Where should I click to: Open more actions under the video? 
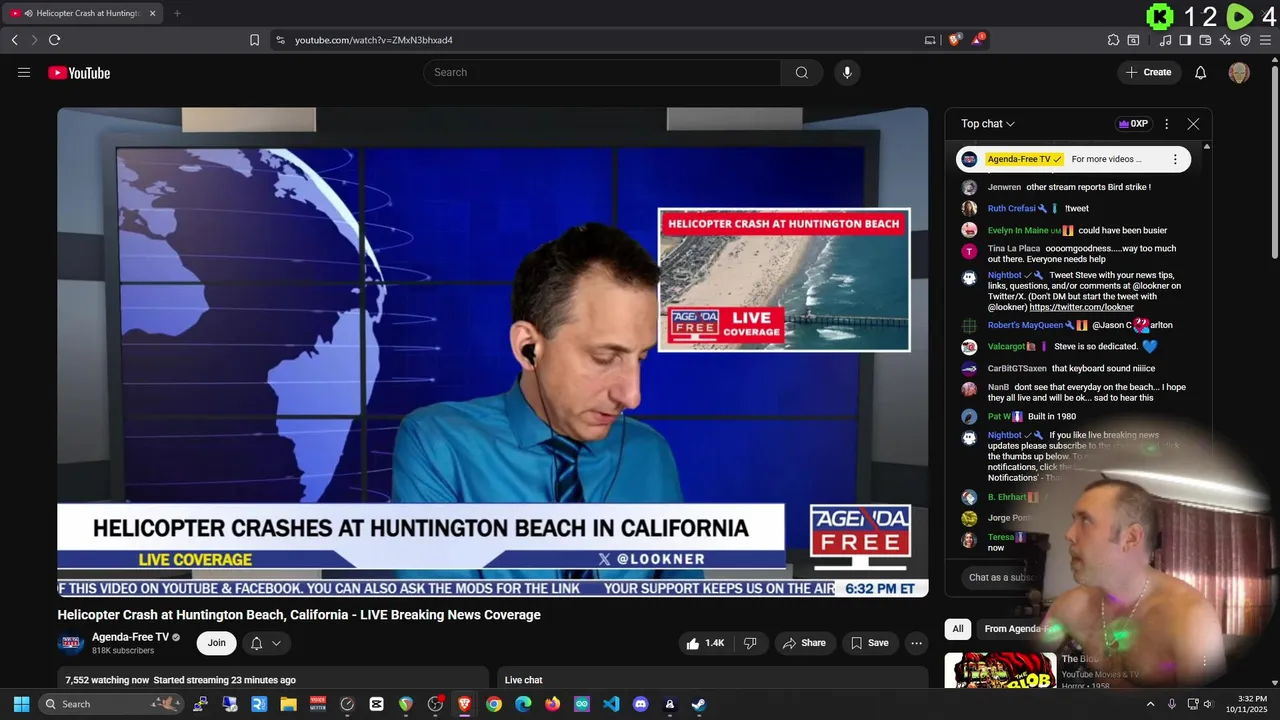tap(915, 643)
